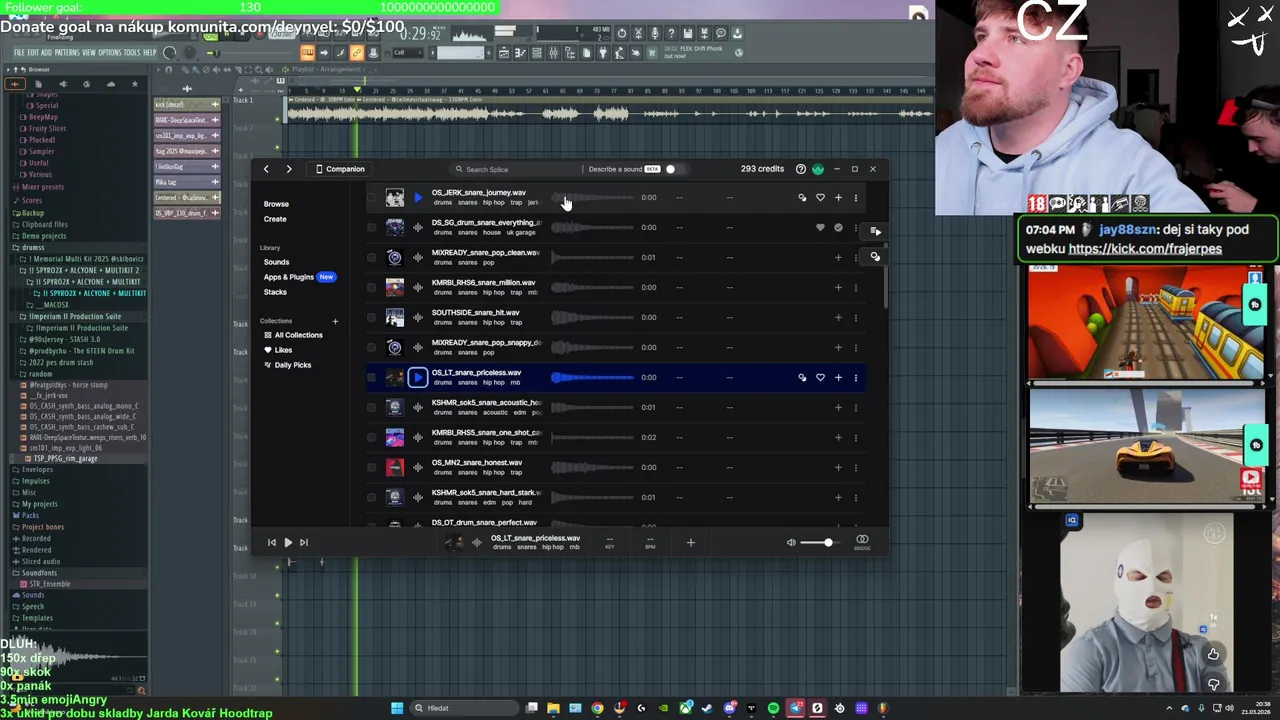Open Stacks in Splice library
Screen dimensions: 1280x720
click(x=275, y=292)
